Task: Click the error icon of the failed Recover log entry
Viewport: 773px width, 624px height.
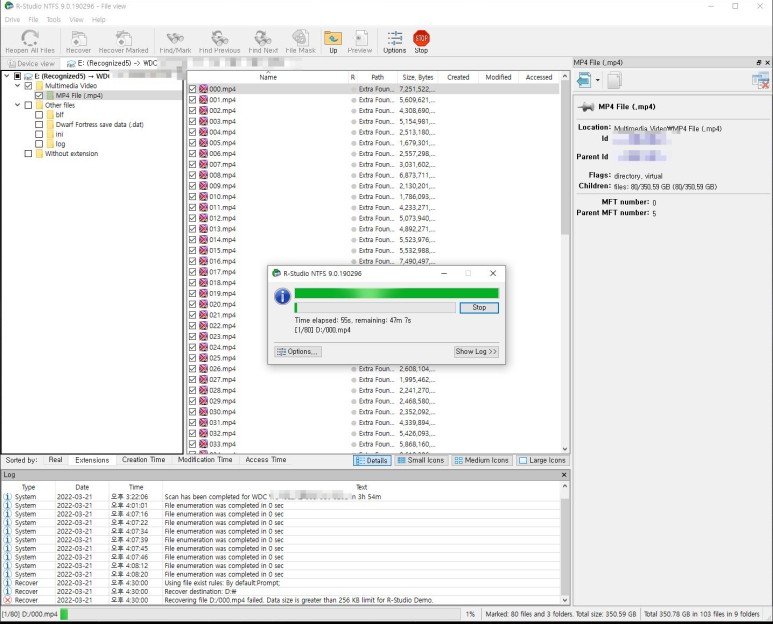Action: pyautogui.click(x=7, y=600)
